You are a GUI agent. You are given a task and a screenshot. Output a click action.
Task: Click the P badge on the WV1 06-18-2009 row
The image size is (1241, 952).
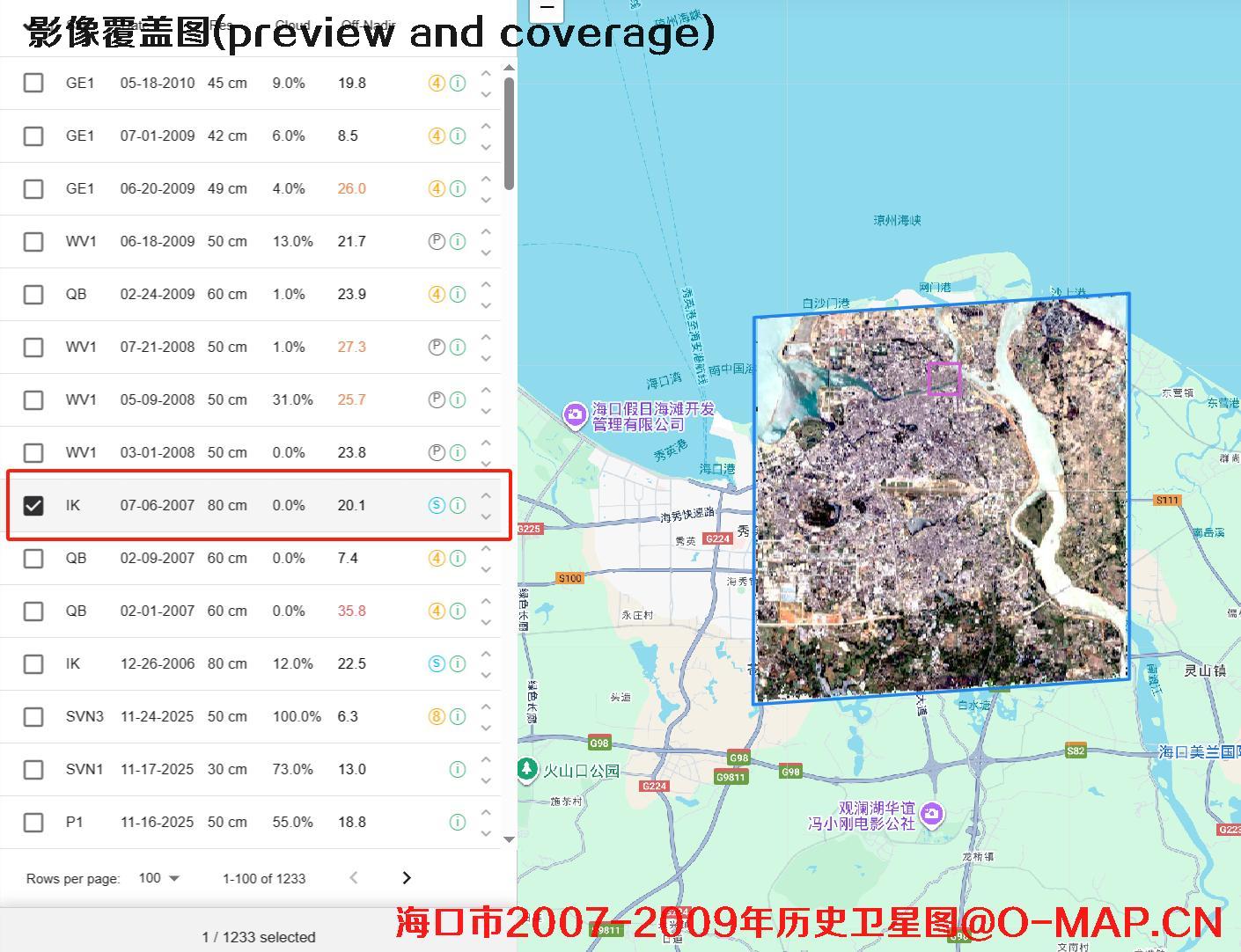[436, 241]
